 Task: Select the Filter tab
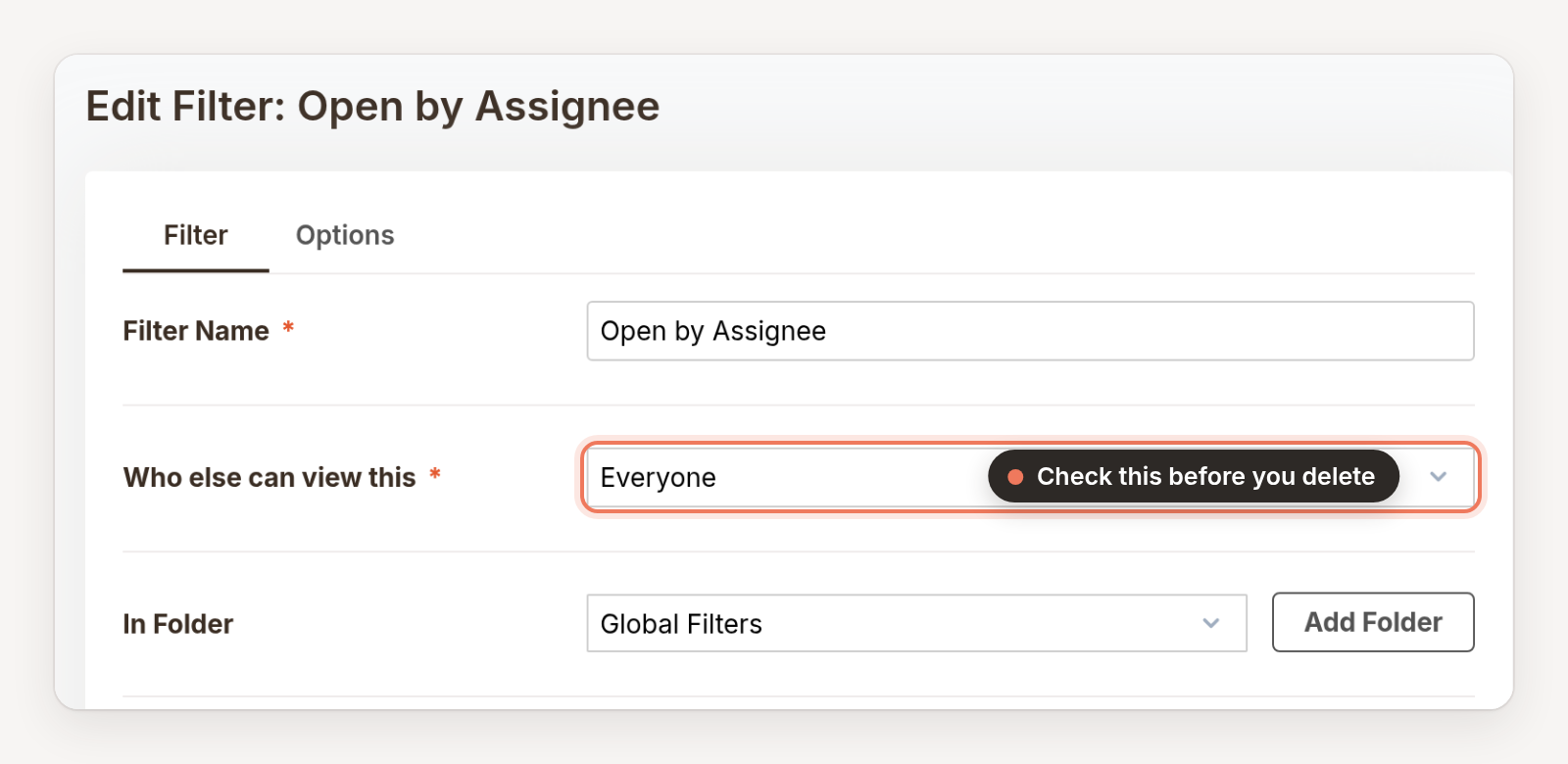pos(196,235)
